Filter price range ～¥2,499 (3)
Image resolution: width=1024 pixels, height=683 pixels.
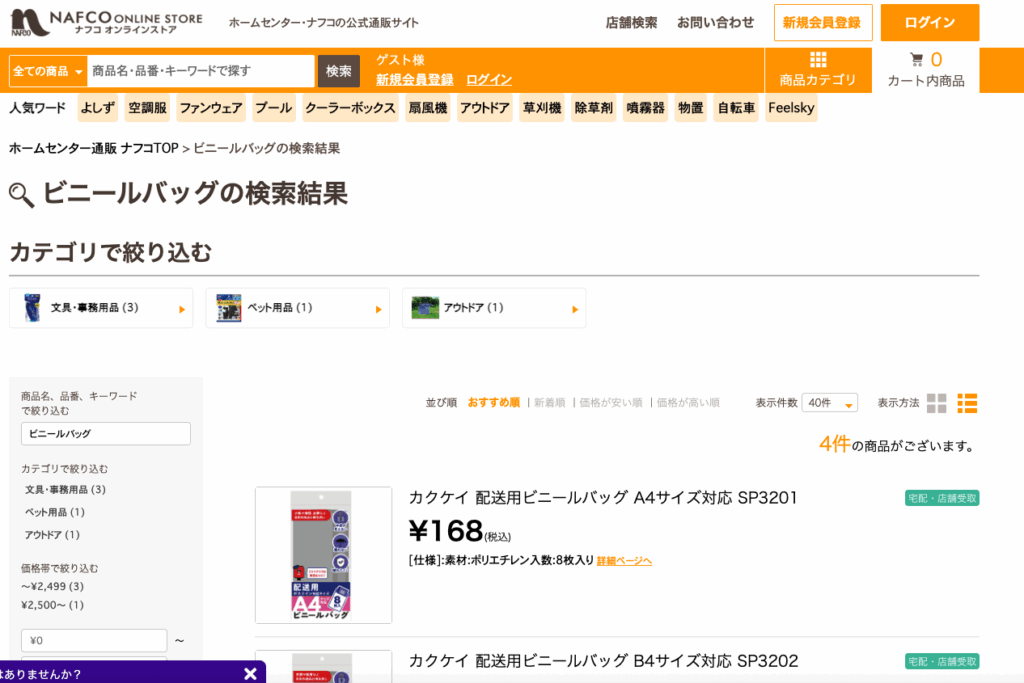52,586
